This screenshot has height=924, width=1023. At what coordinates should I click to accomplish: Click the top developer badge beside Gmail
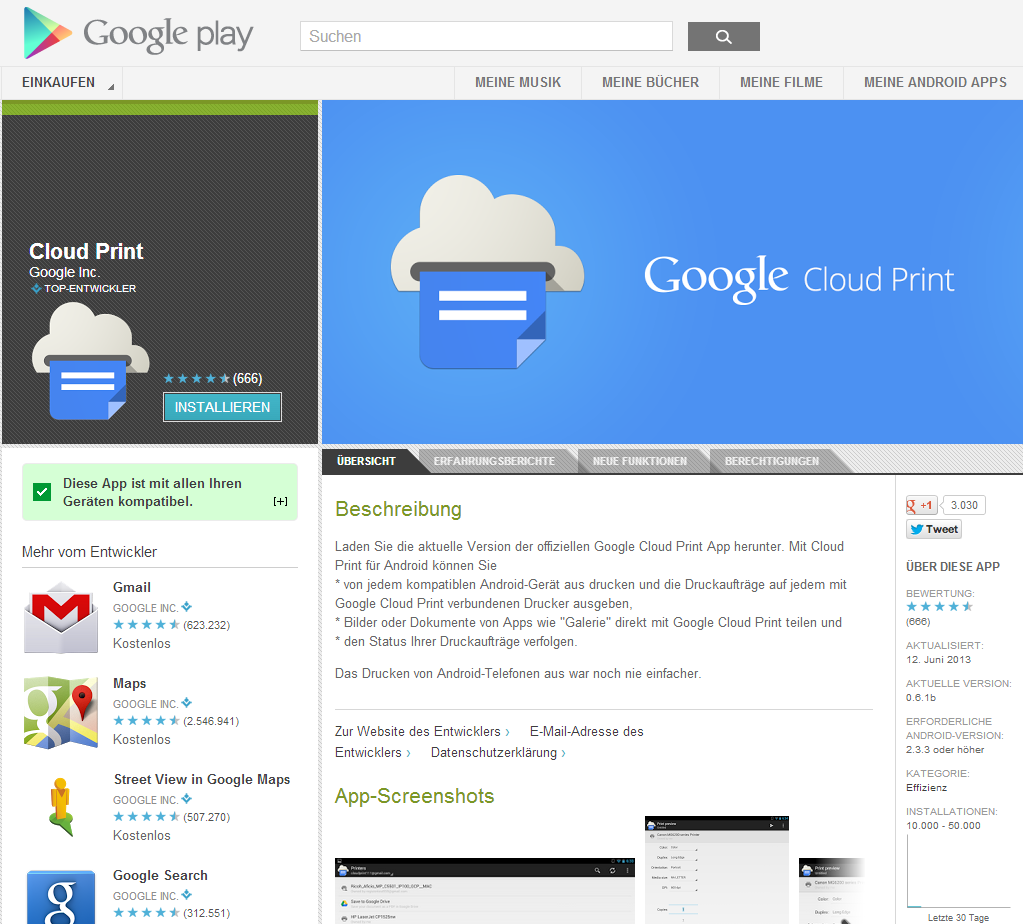[x=187, y=607]
